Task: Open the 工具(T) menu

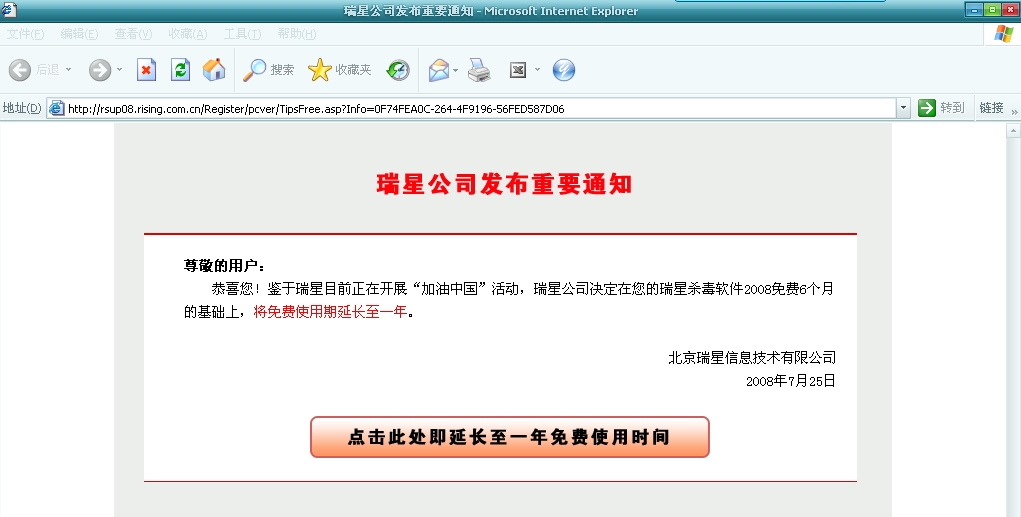Action: click(x=242, y=34)
